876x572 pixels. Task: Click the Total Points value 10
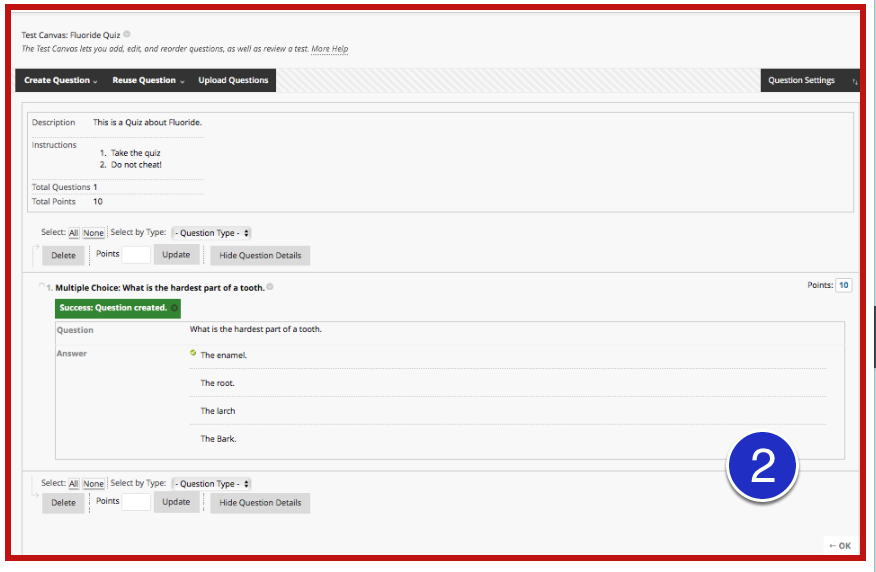click(98, 202)
